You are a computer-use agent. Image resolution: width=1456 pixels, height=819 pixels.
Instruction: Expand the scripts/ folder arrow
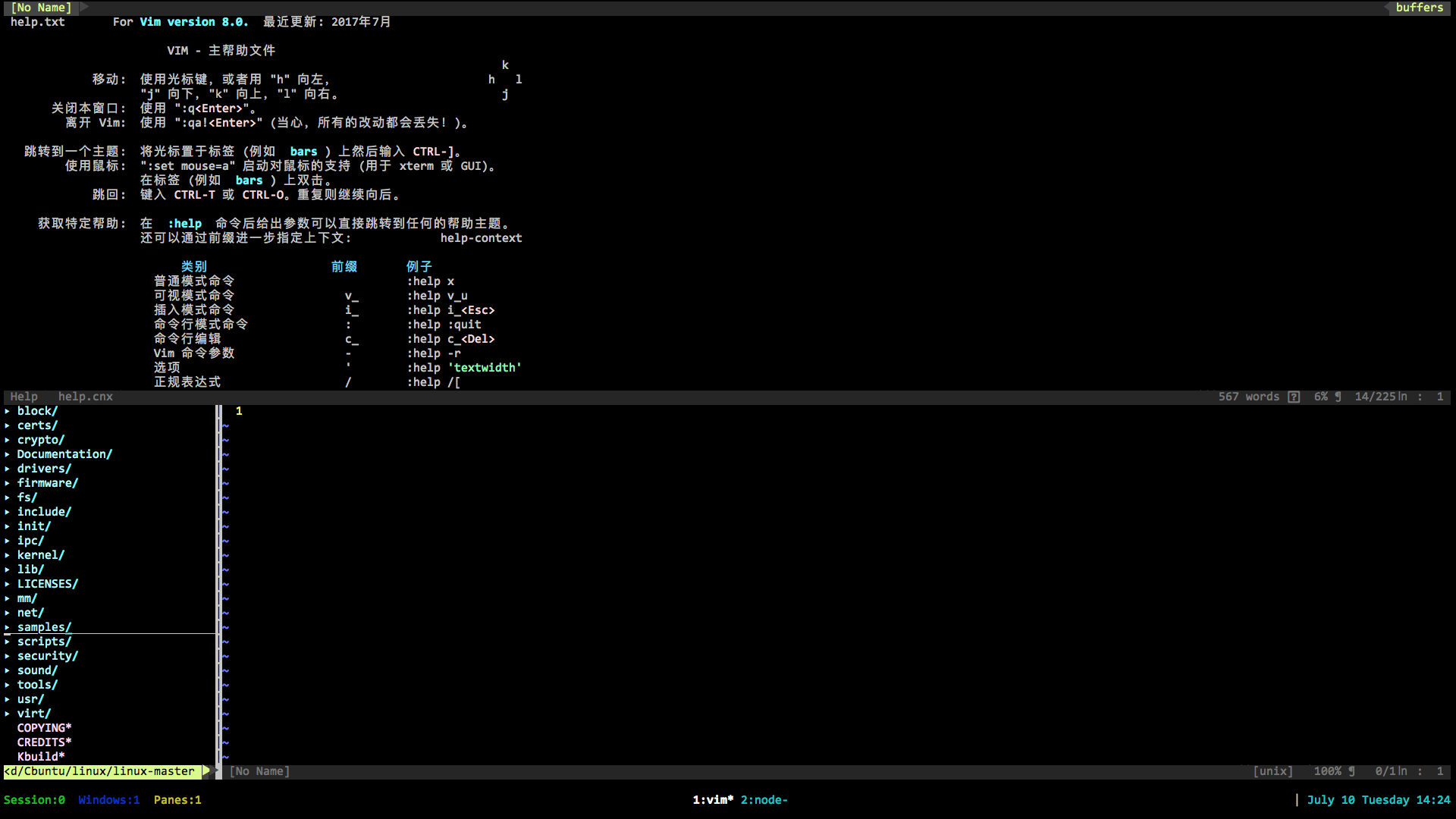(8, 642)
